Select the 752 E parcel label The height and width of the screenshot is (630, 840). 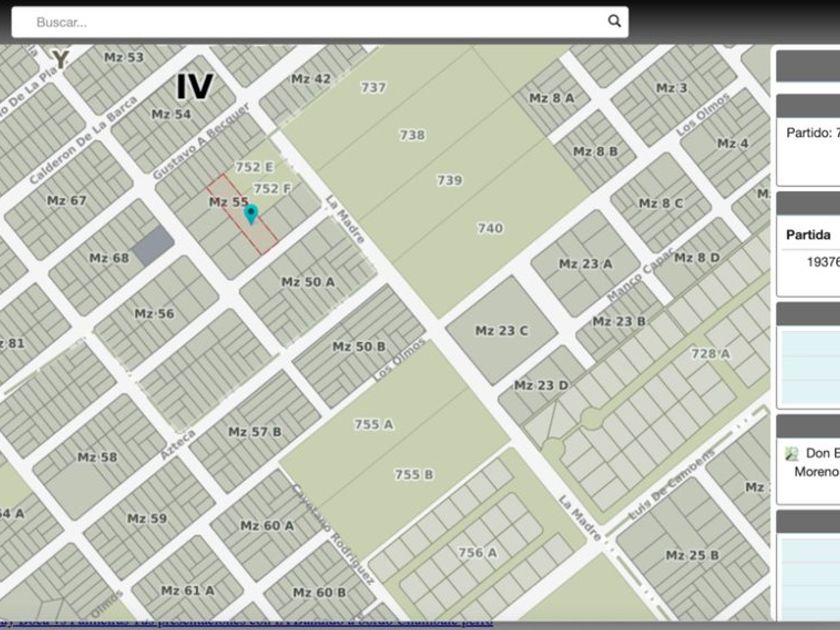254,167
